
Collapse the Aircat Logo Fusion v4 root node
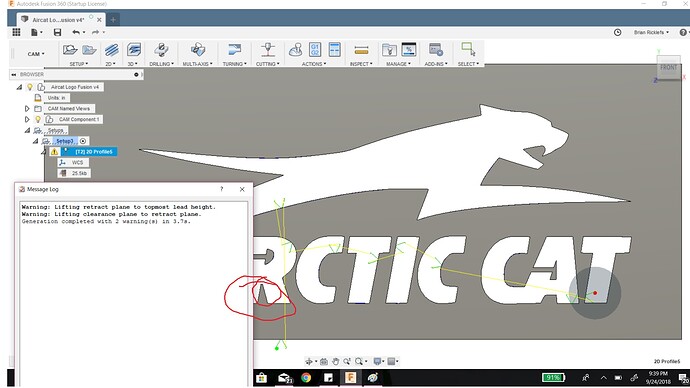pyautogui.click(x=19, y=87)
